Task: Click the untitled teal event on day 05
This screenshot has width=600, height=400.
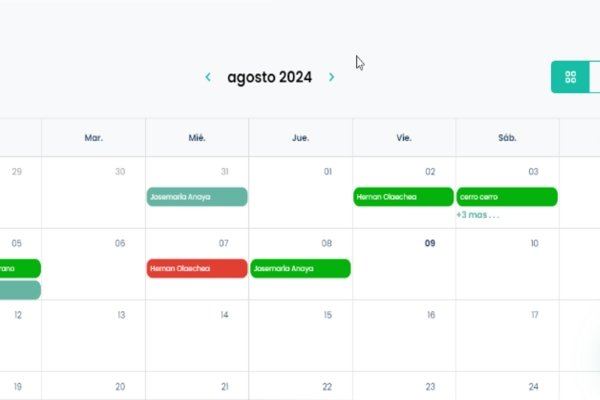Action: pos(20,290)
